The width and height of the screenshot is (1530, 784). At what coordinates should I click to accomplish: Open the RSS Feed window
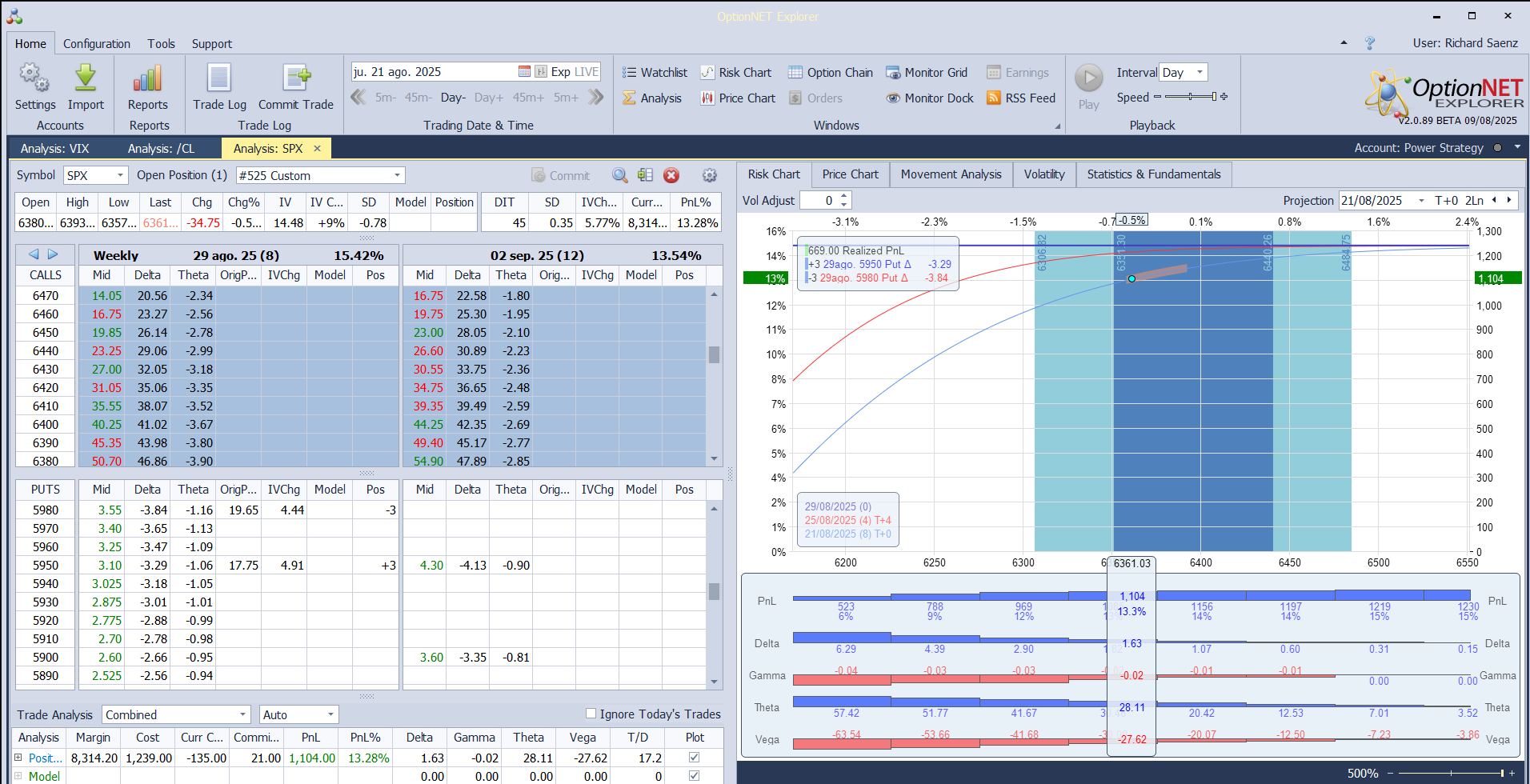[x=1021, y=98]
